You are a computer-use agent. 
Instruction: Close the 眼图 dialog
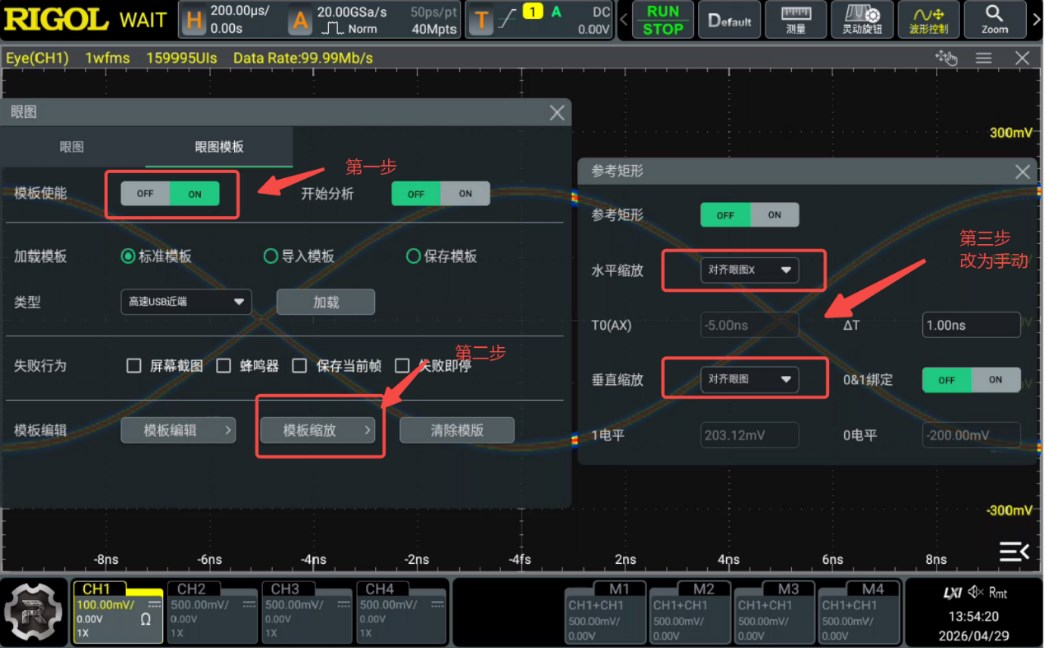coord(557,113)
